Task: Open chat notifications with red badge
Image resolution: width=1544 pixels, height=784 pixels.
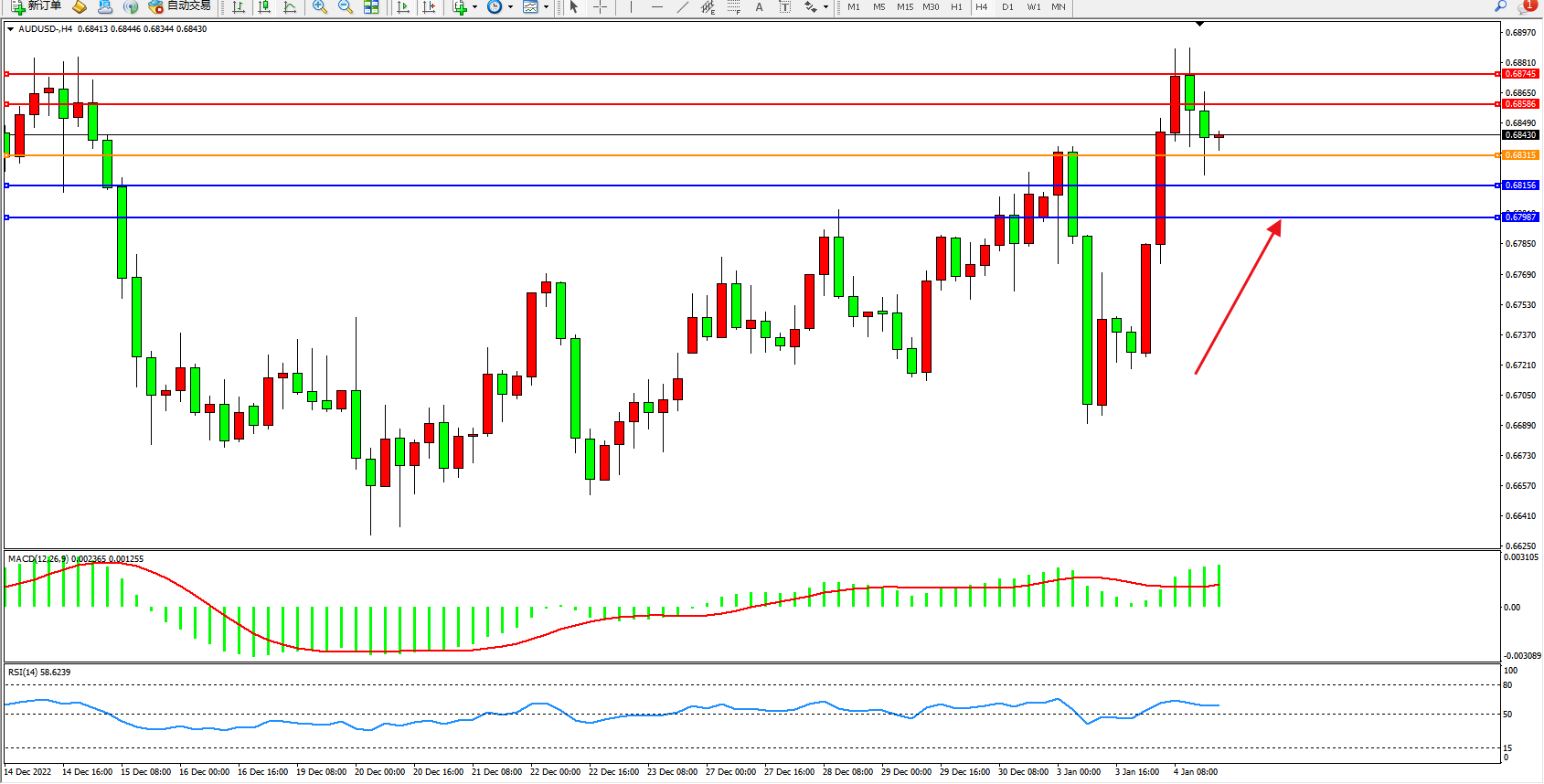Action: 1526,6
